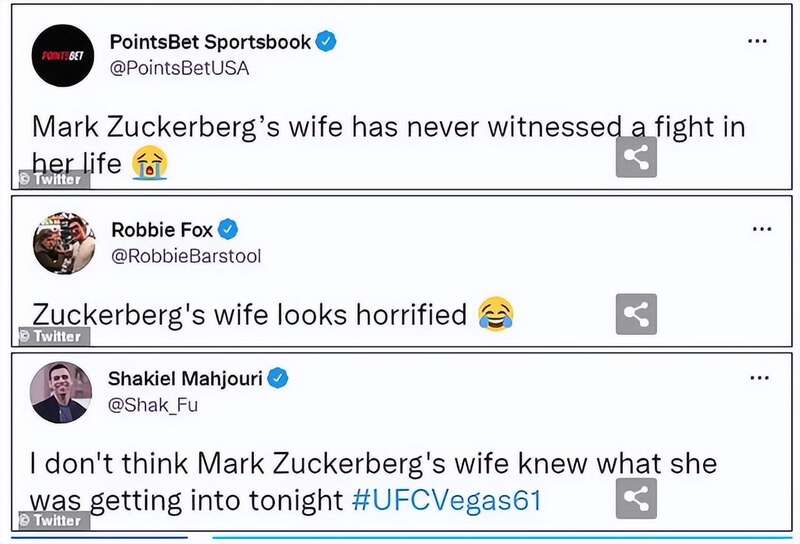Open more options on PointsBet tweet
Viewport: 800px width, 544px height.
pyautogui.click(x=760, y=41)
